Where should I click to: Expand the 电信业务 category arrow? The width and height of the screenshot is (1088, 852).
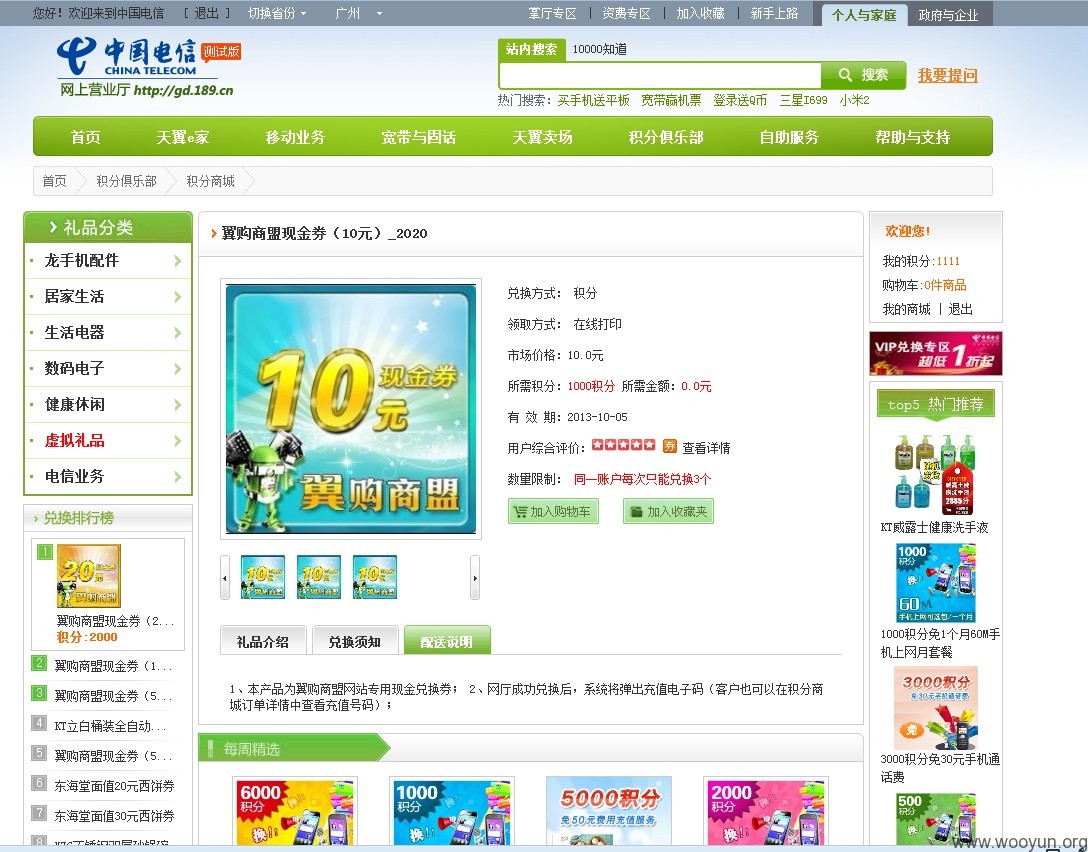pos(178,477)
